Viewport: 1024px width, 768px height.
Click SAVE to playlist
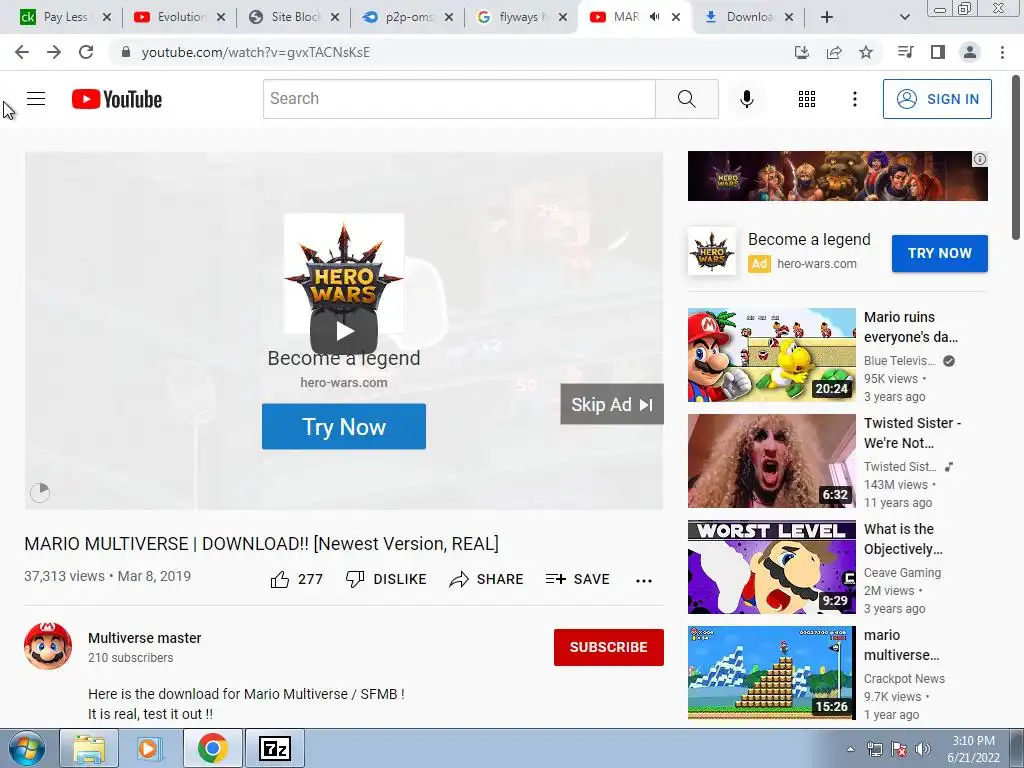point(577,579)
